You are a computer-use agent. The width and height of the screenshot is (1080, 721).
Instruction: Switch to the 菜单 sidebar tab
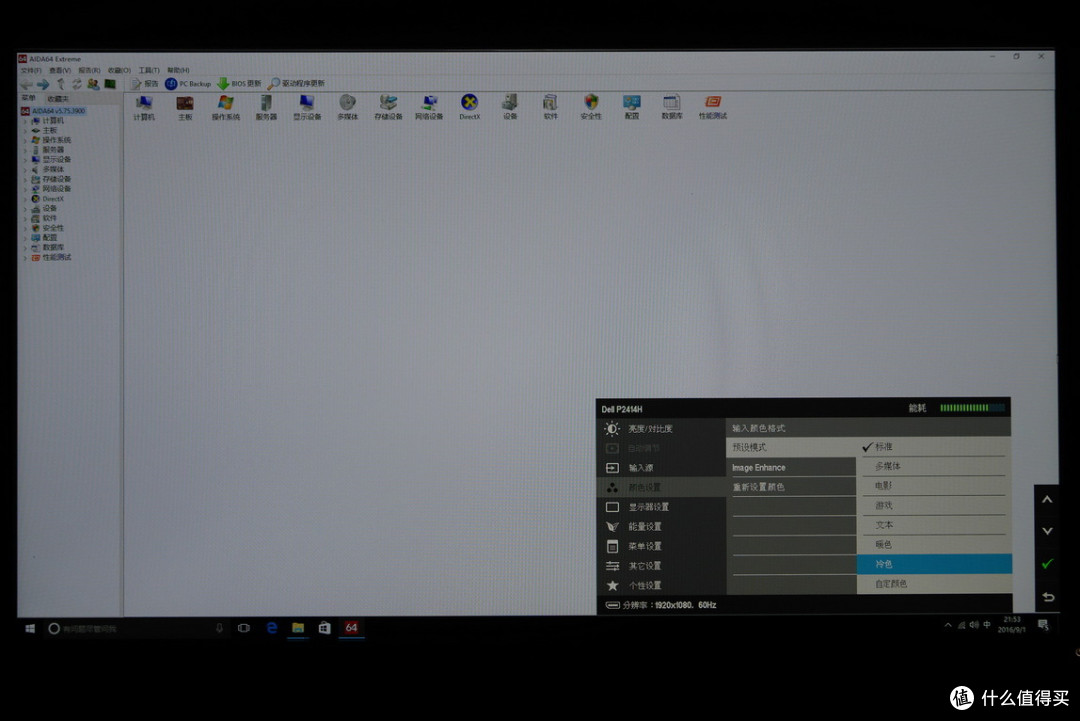(x=28, y=98)
